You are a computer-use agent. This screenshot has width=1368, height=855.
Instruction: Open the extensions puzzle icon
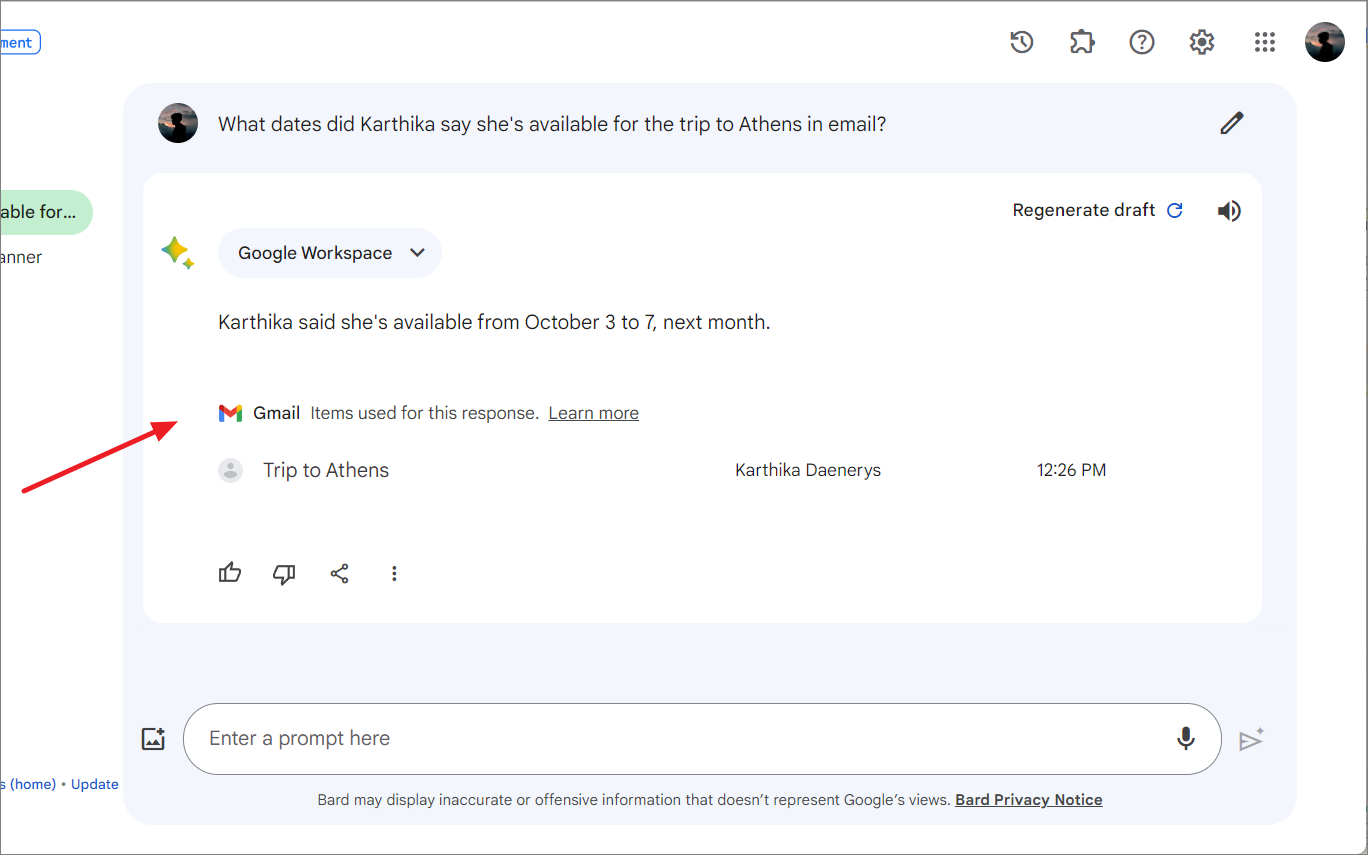(x=1082, y=42)
